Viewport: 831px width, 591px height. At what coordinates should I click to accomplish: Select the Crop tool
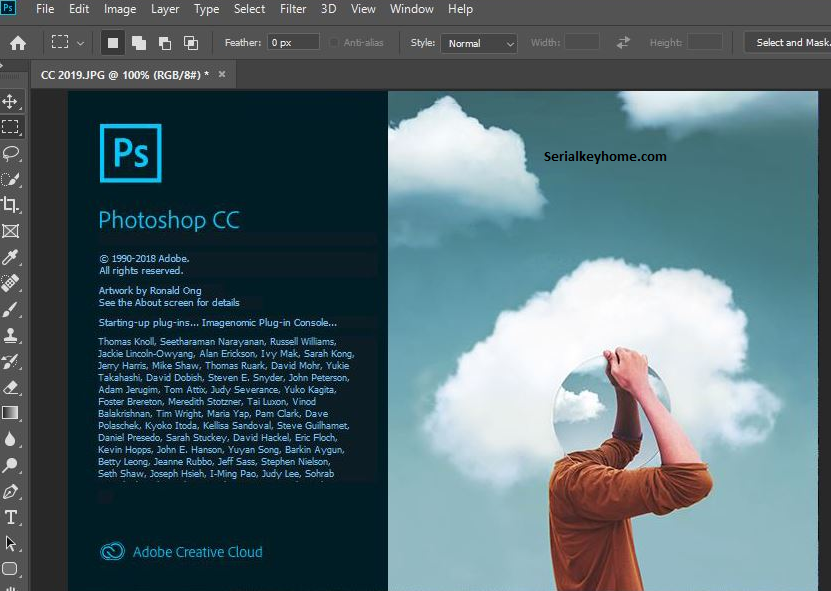click(x=11, y=205)
